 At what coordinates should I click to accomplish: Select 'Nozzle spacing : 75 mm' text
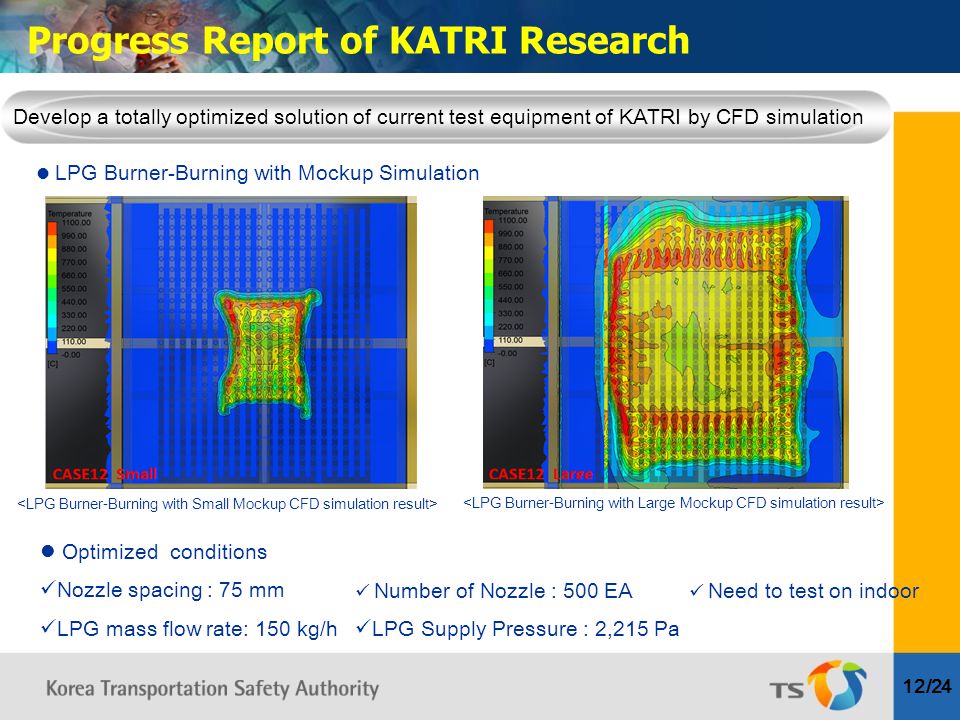coord(170,590)
